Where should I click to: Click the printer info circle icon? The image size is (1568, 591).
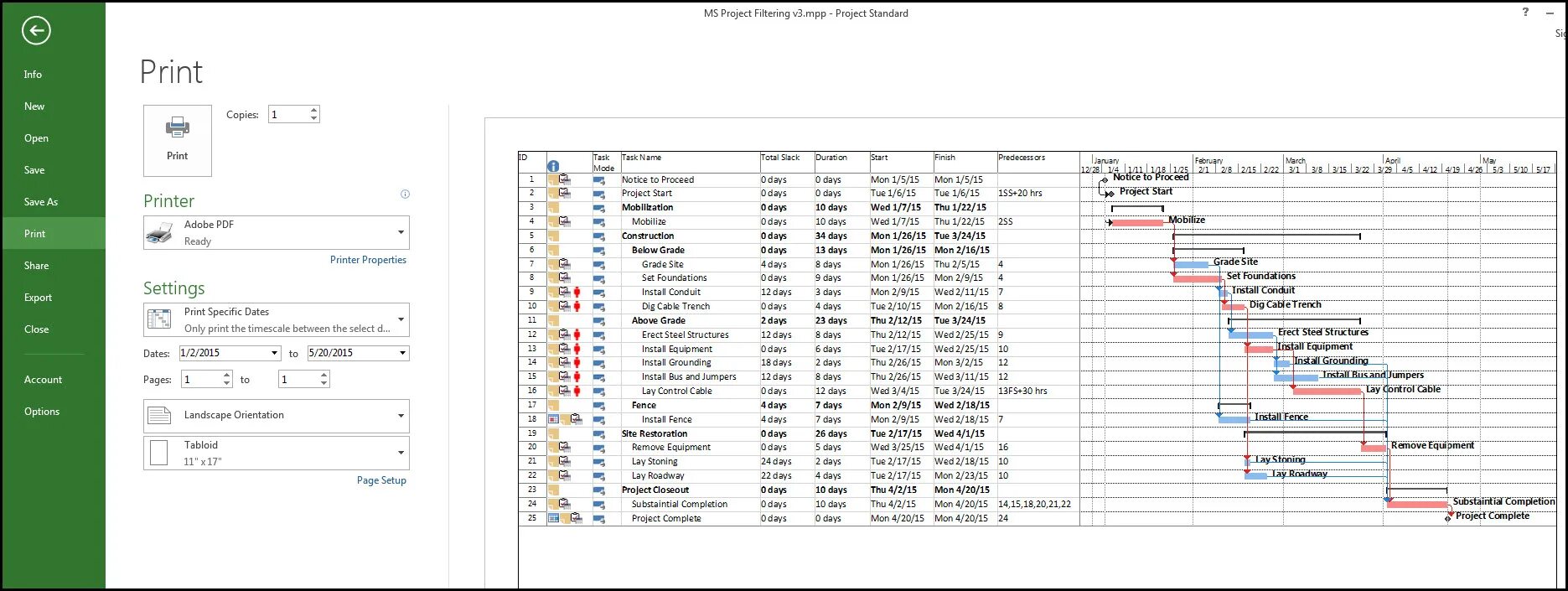405,194
